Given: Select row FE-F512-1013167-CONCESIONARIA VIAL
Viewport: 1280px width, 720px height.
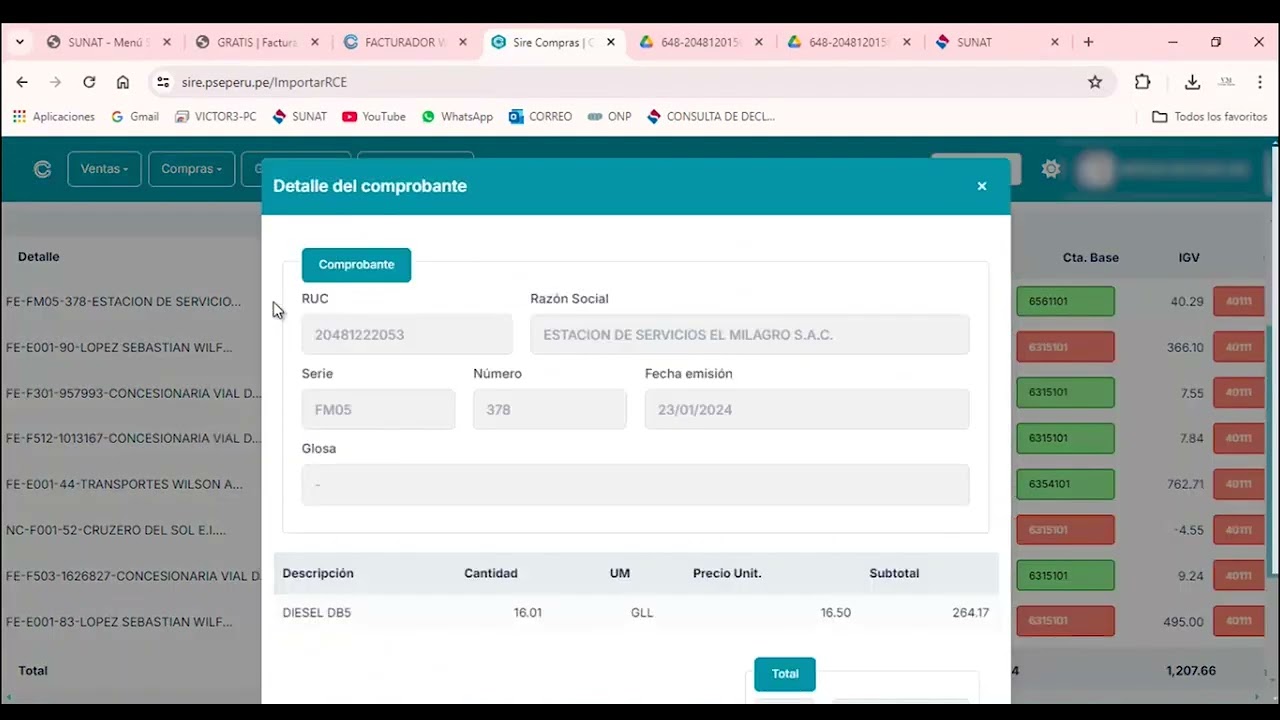Looking at the screenshot, I should point(133,439).
